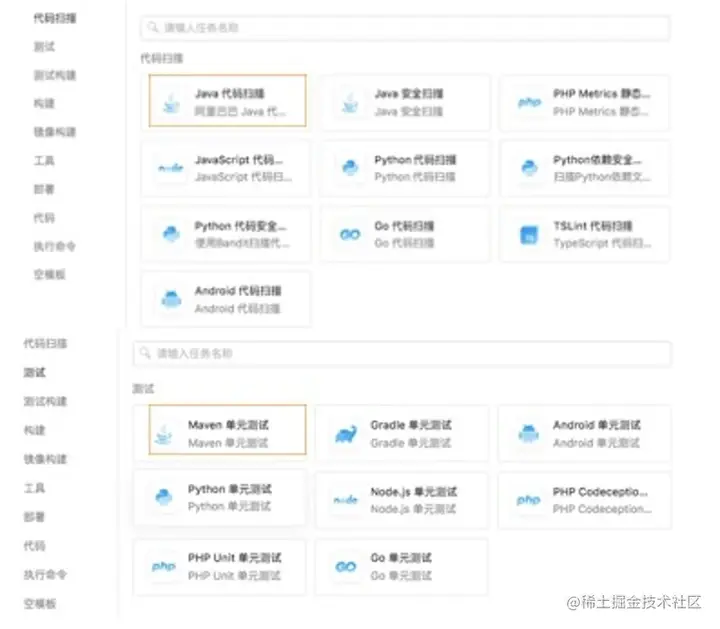Click the Android 单元测试 card's Android icon

pos(529,433)
